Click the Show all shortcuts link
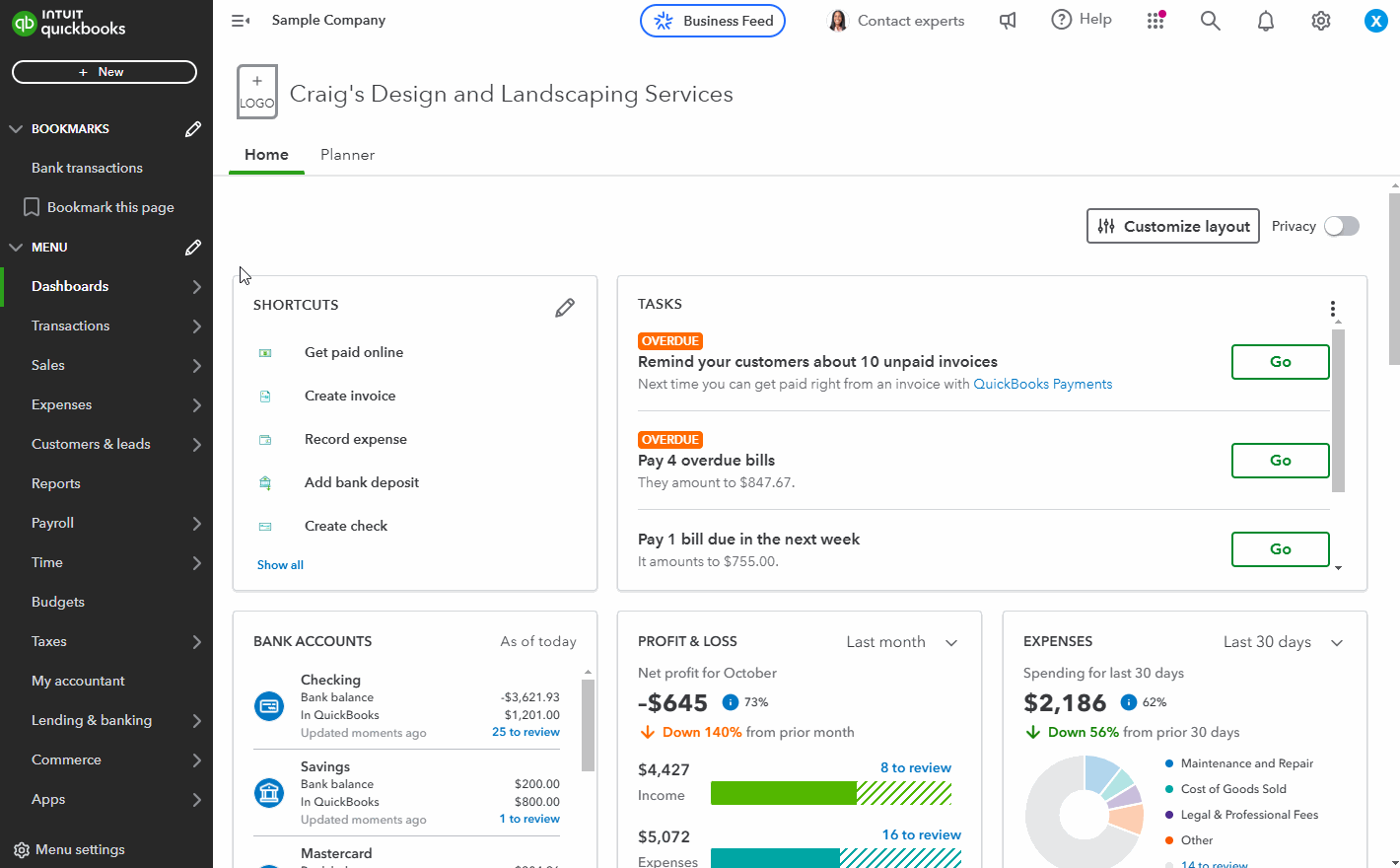The width and height of the screenshot is (1400, 868). point(280,565)
